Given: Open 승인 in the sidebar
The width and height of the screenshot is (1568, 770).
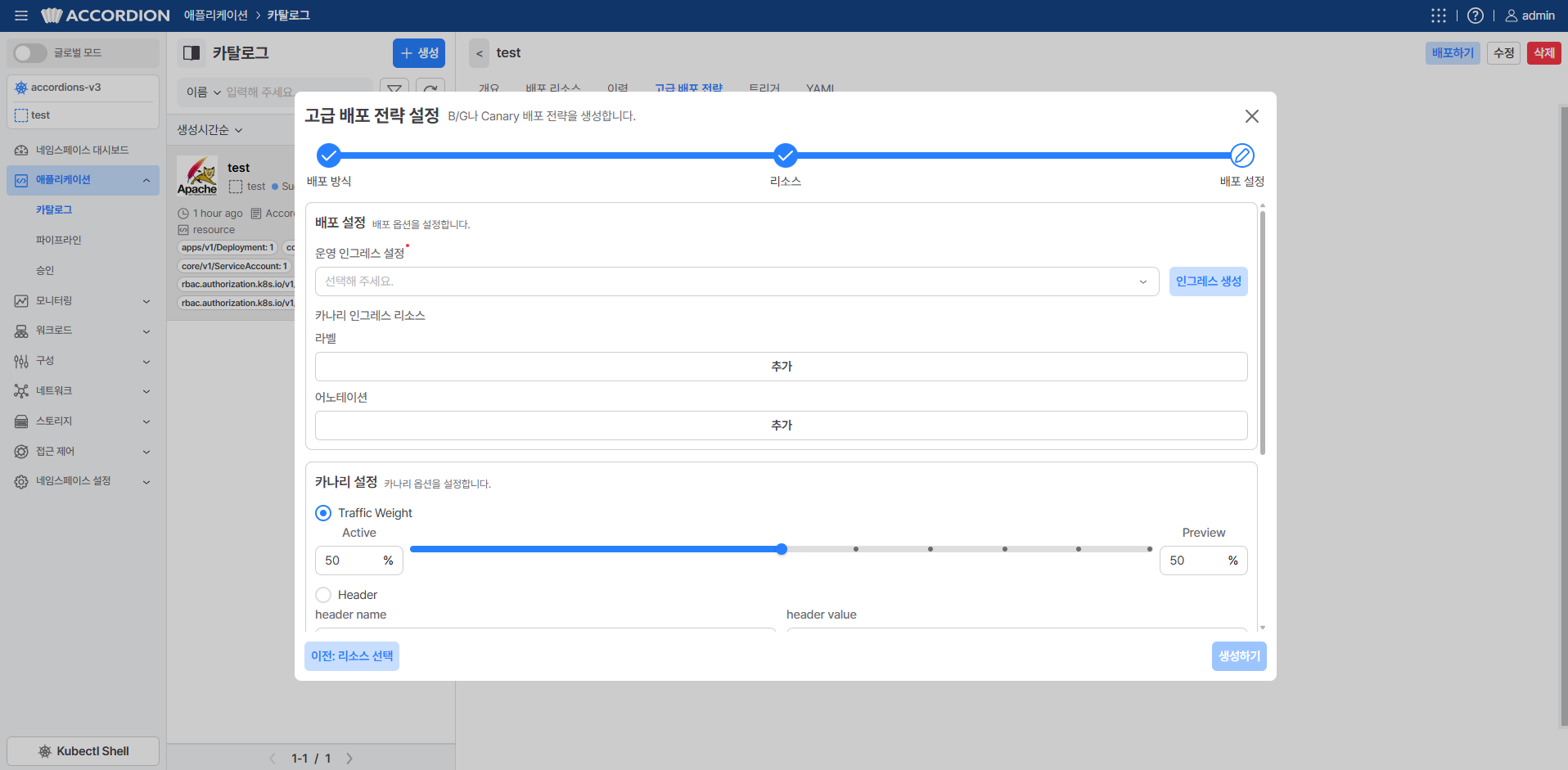Looking at the screenshot, I should click(x=45, y=271).
